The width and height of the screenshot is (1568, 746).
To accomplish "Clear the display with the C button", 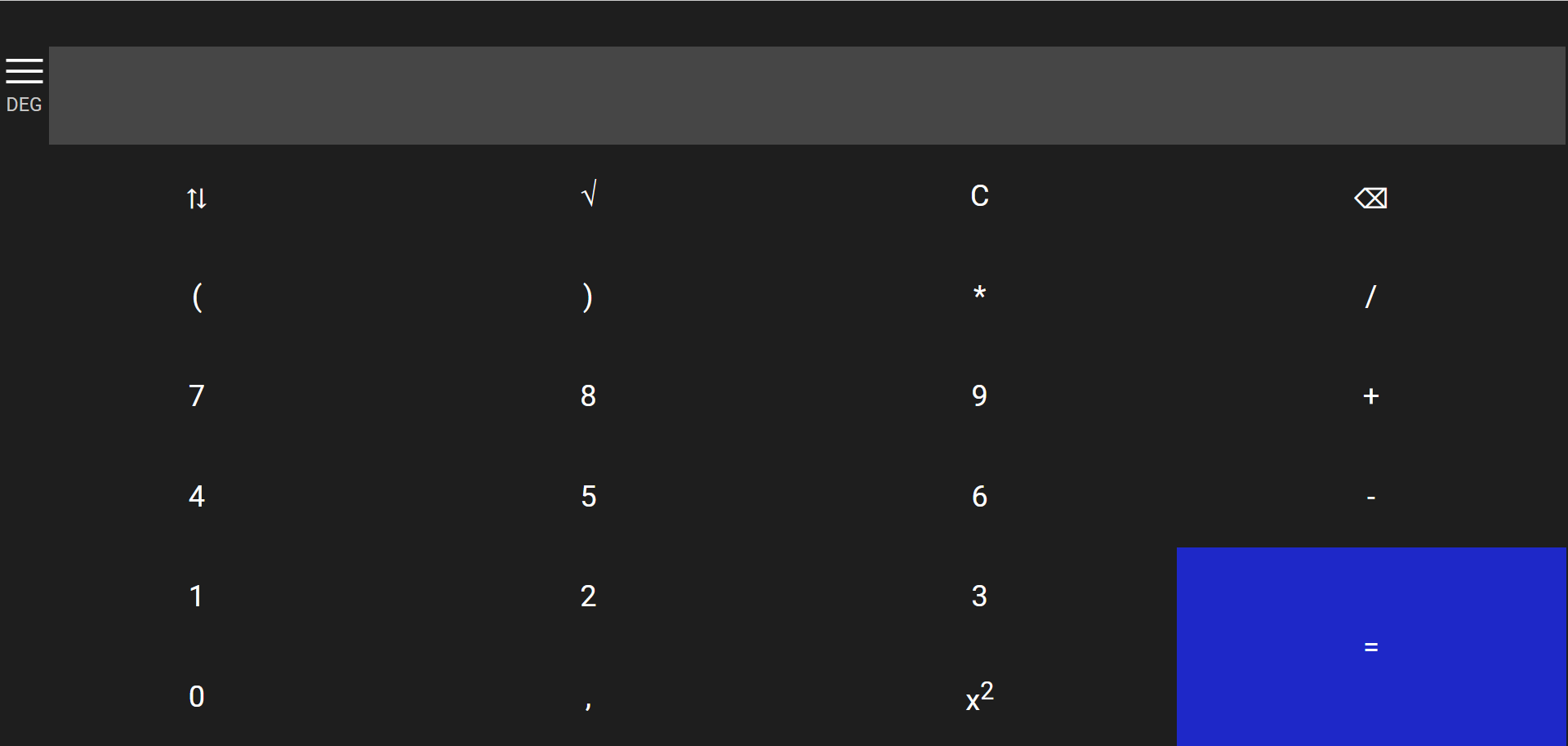I will click(x=979, y=196).
